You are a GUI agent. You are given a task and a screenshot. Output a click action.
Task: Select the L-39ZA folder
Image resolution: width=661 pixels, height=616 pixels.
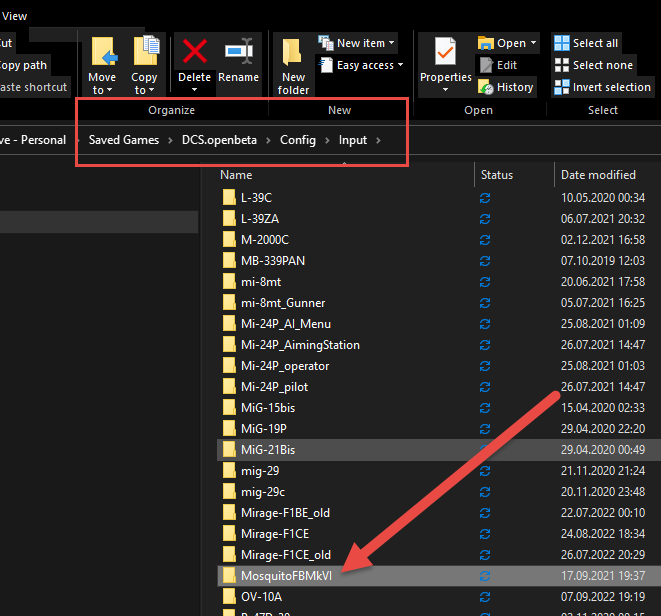pos(260,219)
